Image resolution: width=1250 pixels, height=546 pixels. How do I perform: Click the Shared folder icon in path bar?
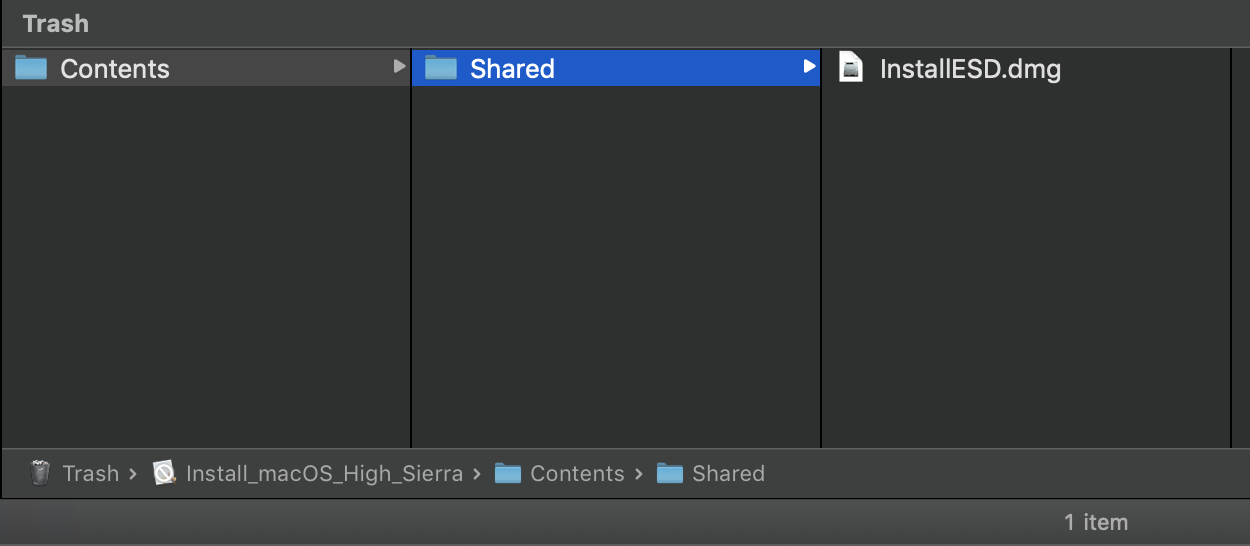click(670, 473)
